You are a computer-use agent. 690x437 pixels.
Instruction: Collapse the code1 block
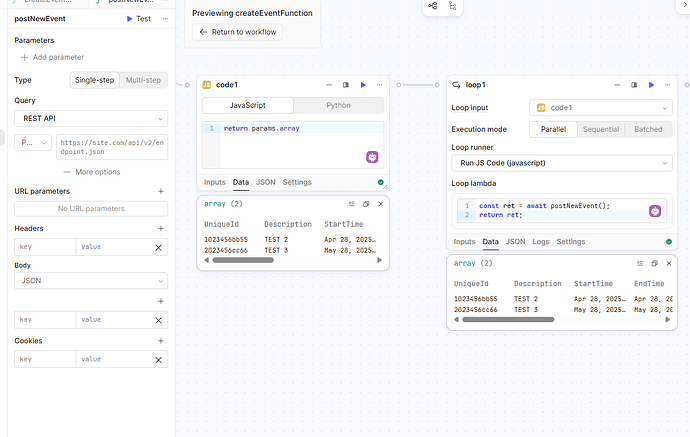pyautogui.click(x=329, y=85)
